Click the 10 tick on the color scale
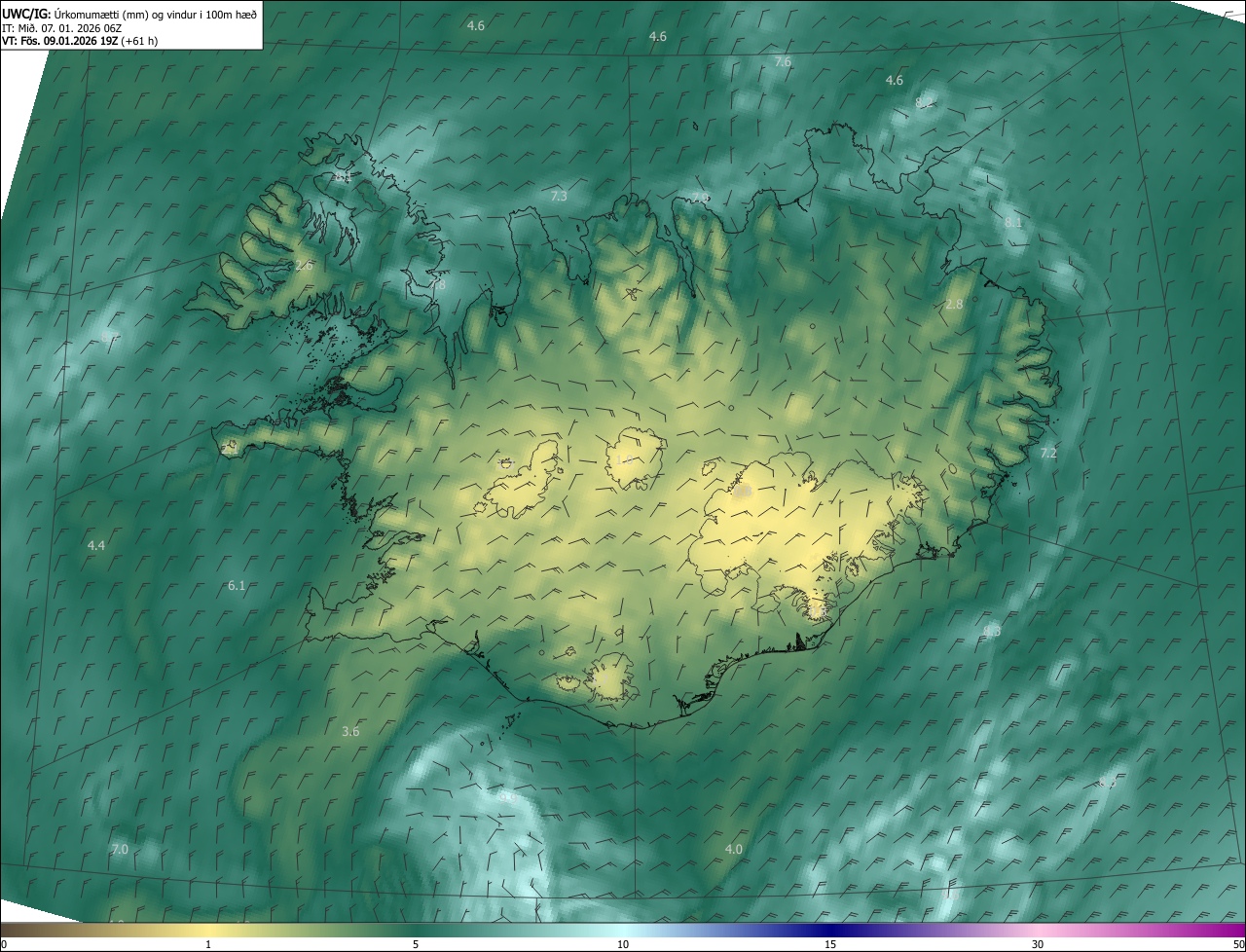 point(623,945)
